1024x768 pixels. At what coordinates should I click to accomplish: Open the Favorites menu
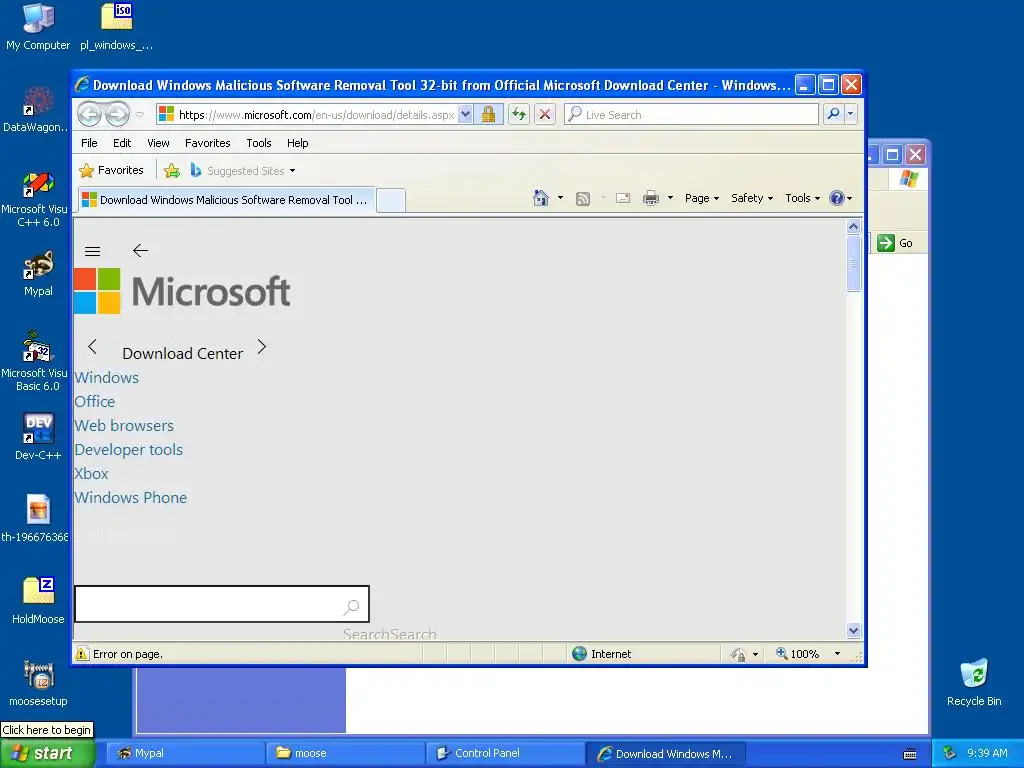(208, 143)
